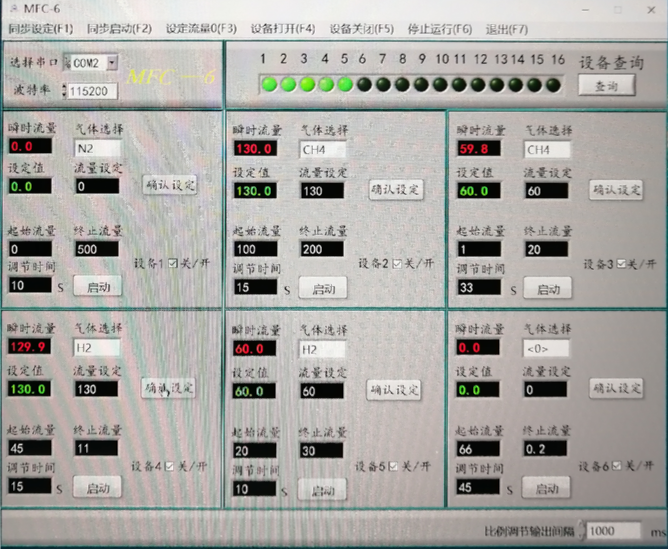Open the COM2 serial port dropdown
The width and height of the screenshot is (668, 549).
click(x=111, y=63)
